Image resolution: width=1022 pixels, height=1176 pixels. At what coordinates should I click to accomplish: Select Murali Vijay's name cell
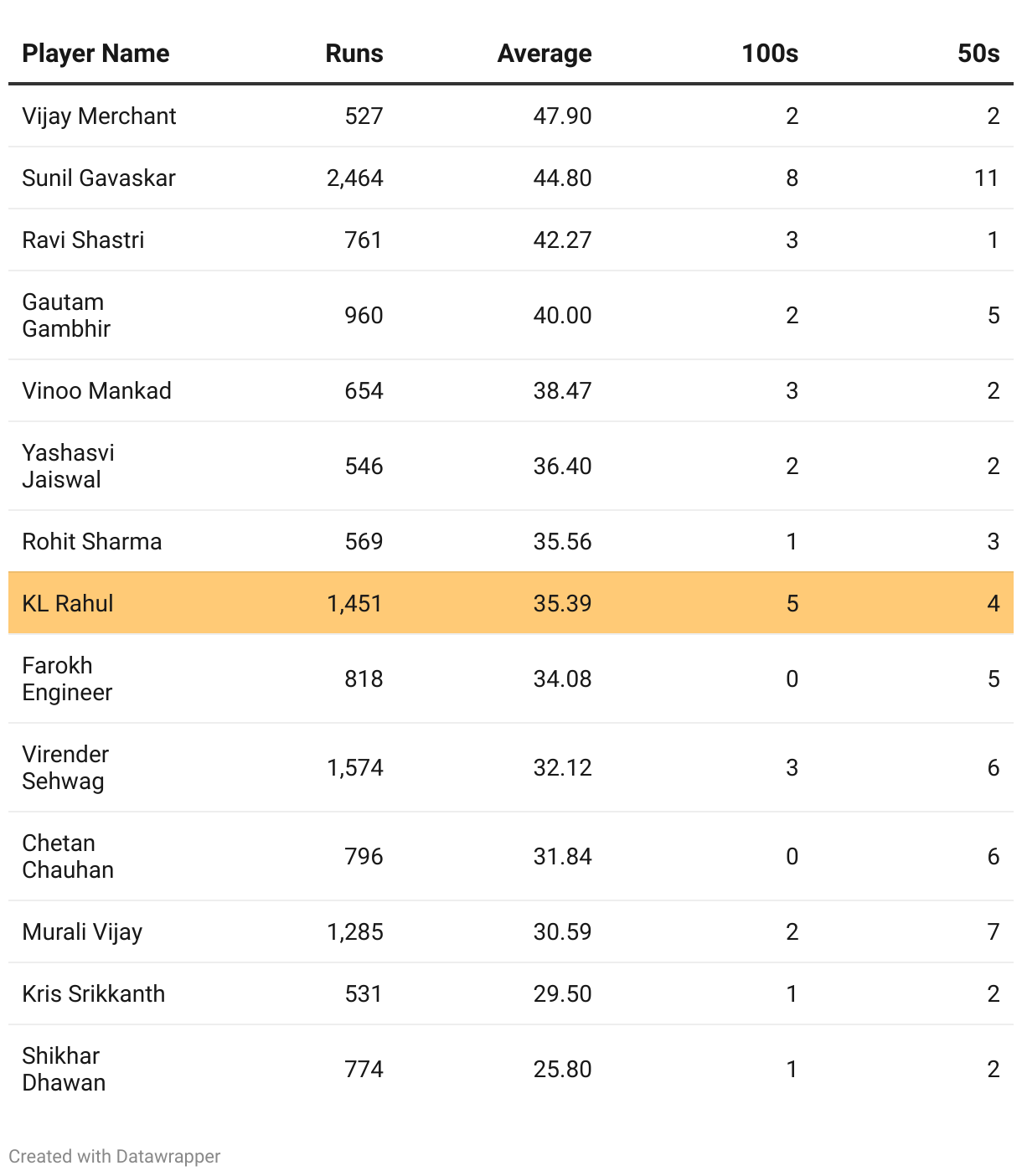click(82, 931)
